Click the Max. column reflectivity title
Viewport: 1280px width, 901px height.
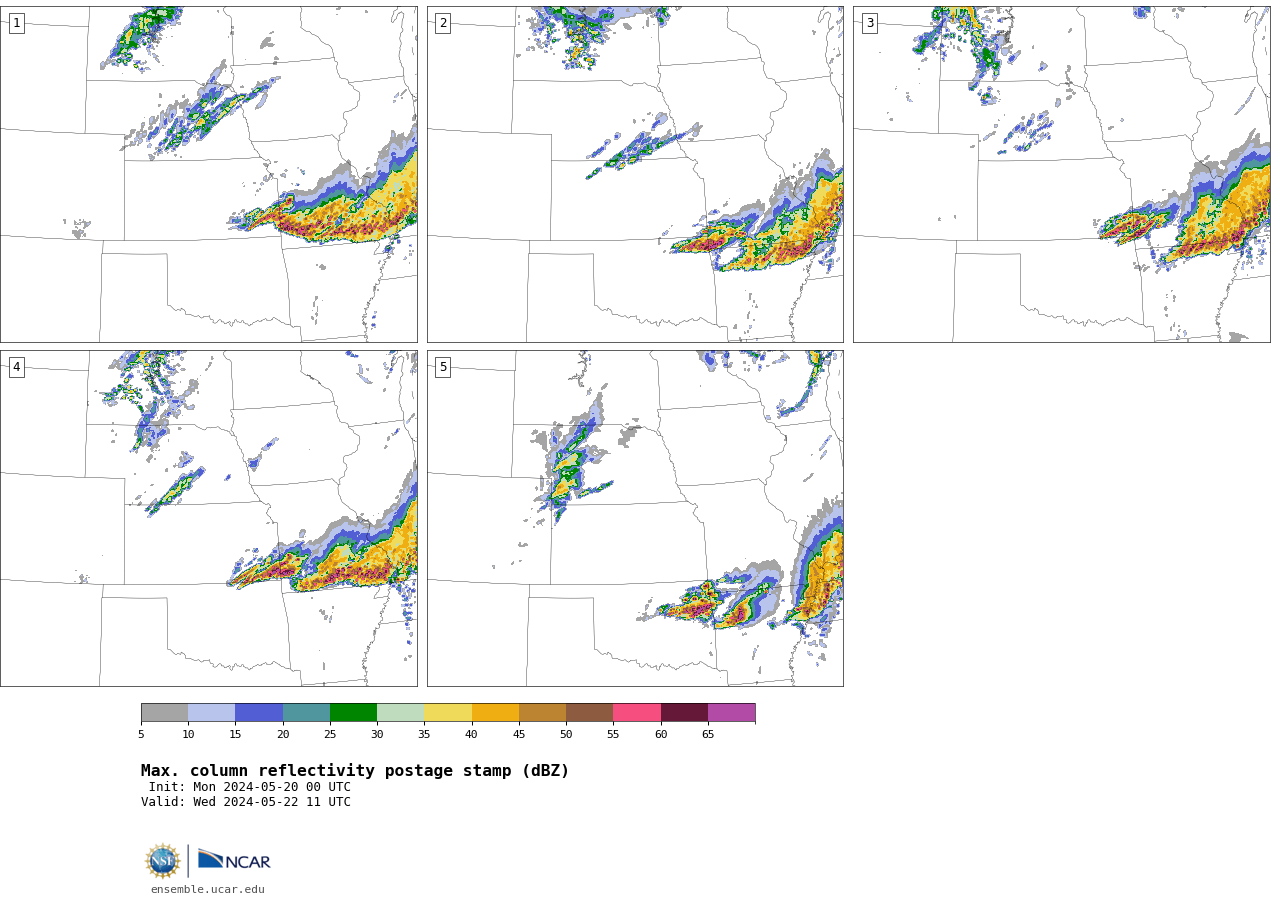pyautogui.click(x=355, y=771)
